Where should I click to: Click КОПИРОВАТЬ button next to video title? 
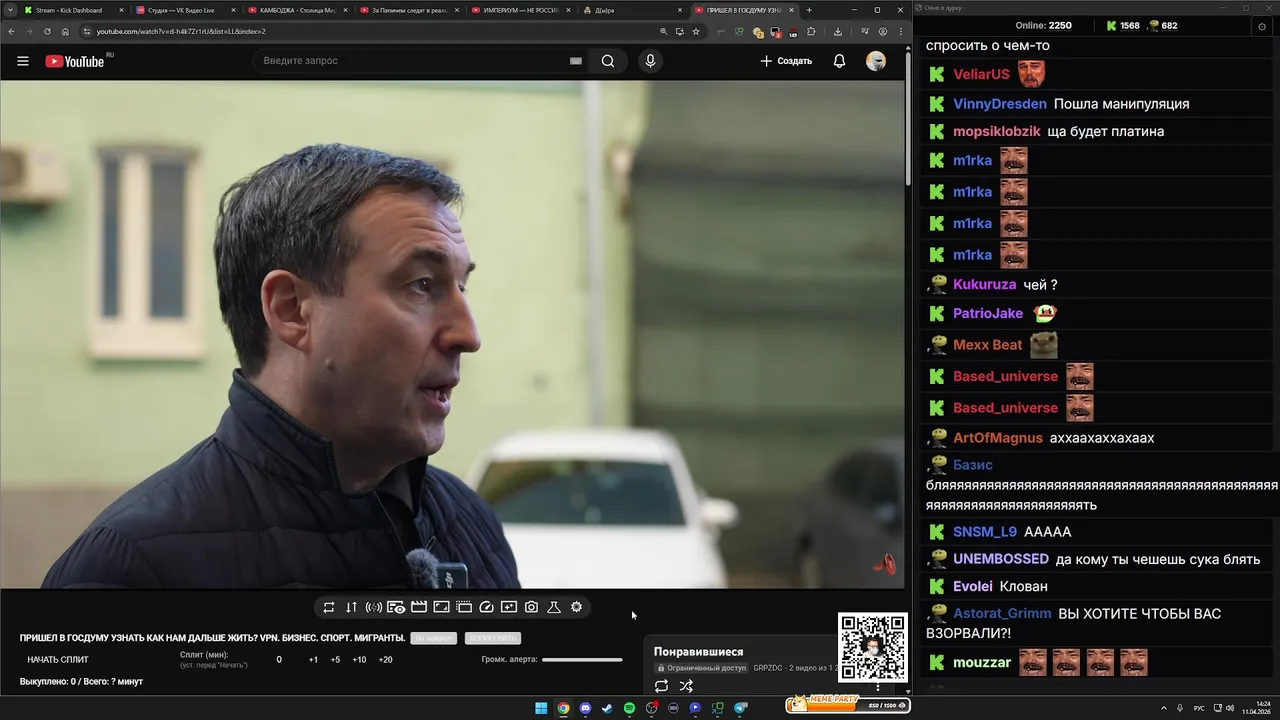493,638
